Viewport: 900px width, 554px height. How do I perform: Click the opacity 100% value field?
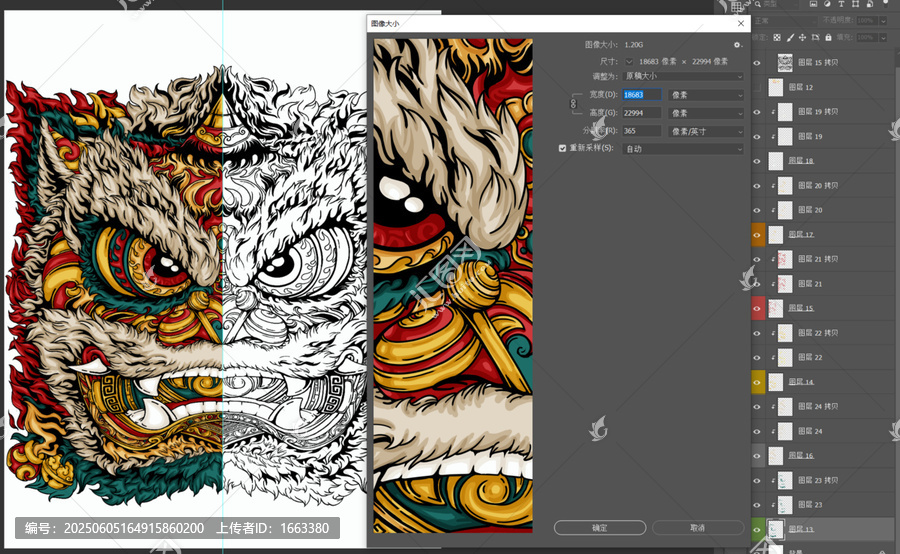click(x=866, y=21)
